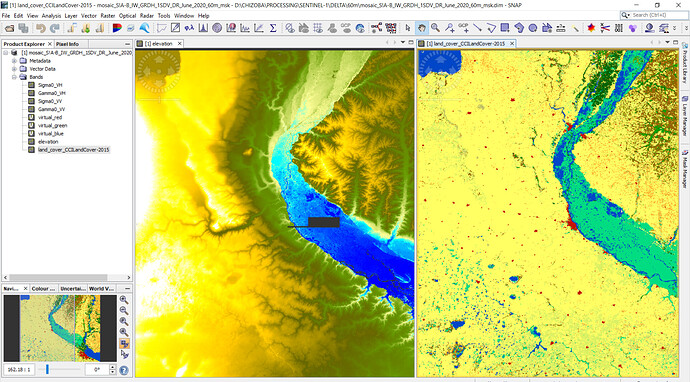Expand the Vector Data node
This screenshot has width=690, height=382.
(x=14, y=69)
